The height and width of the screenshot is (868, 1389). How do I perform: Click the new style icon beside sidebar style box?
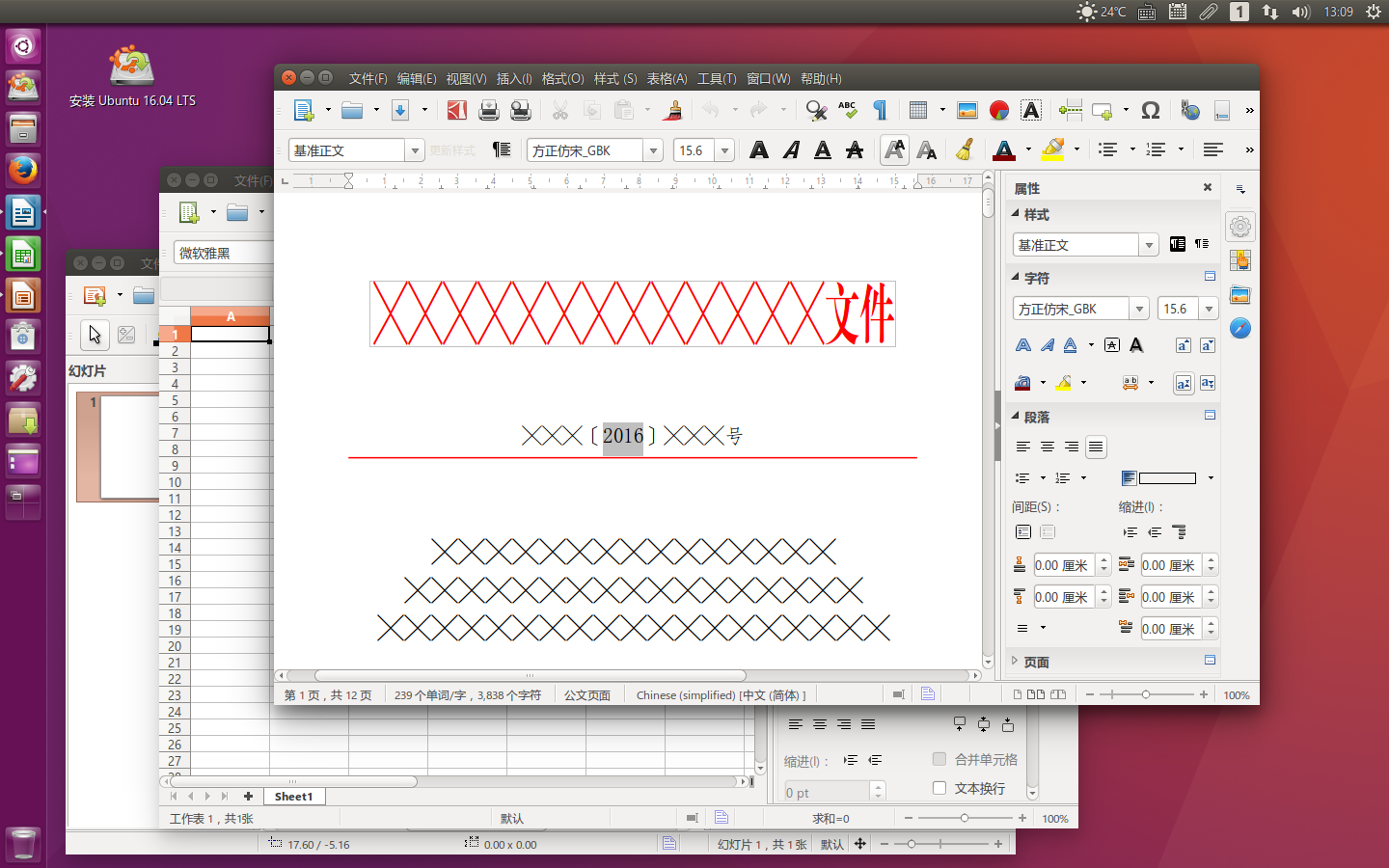(x=1202, y=244)
